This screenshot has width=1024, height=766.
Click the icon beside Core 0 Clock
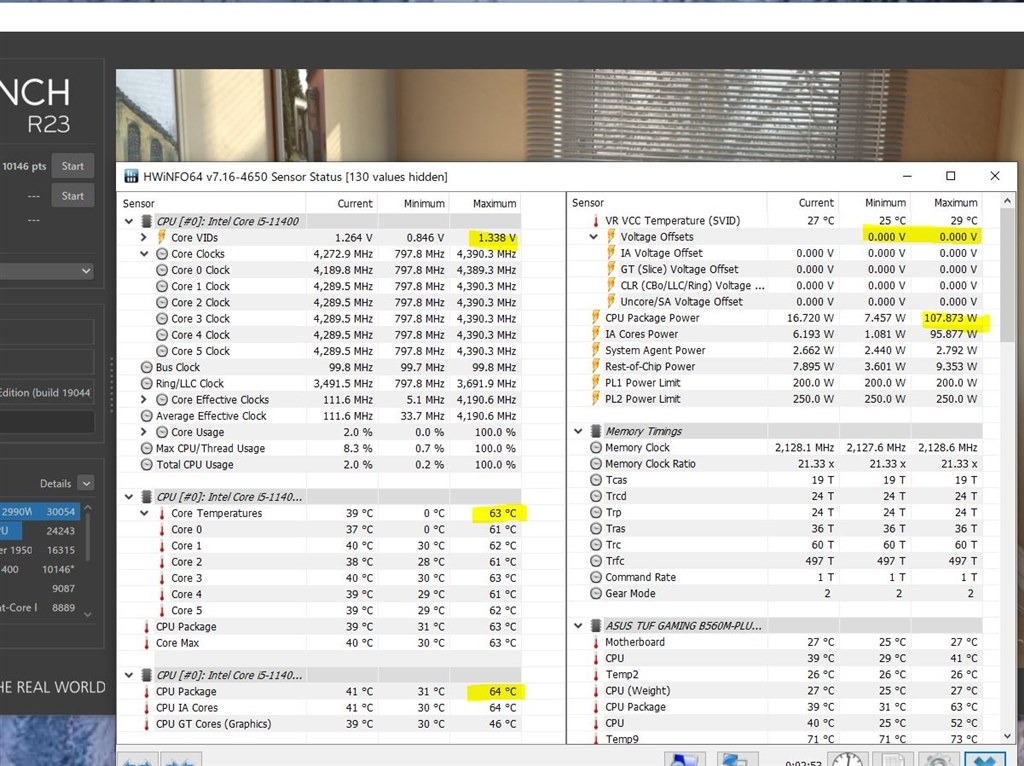tap(162, 270)
